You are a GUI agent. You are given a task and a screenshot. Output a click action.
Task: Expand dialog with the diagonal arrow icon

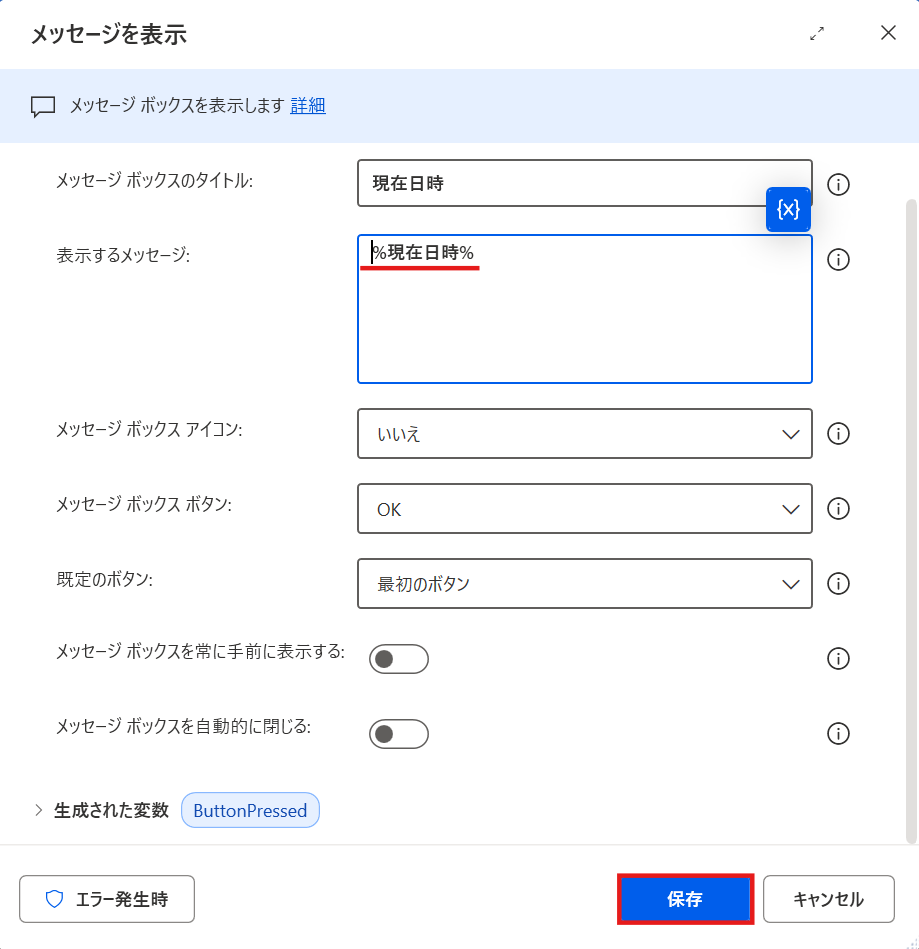816,33
